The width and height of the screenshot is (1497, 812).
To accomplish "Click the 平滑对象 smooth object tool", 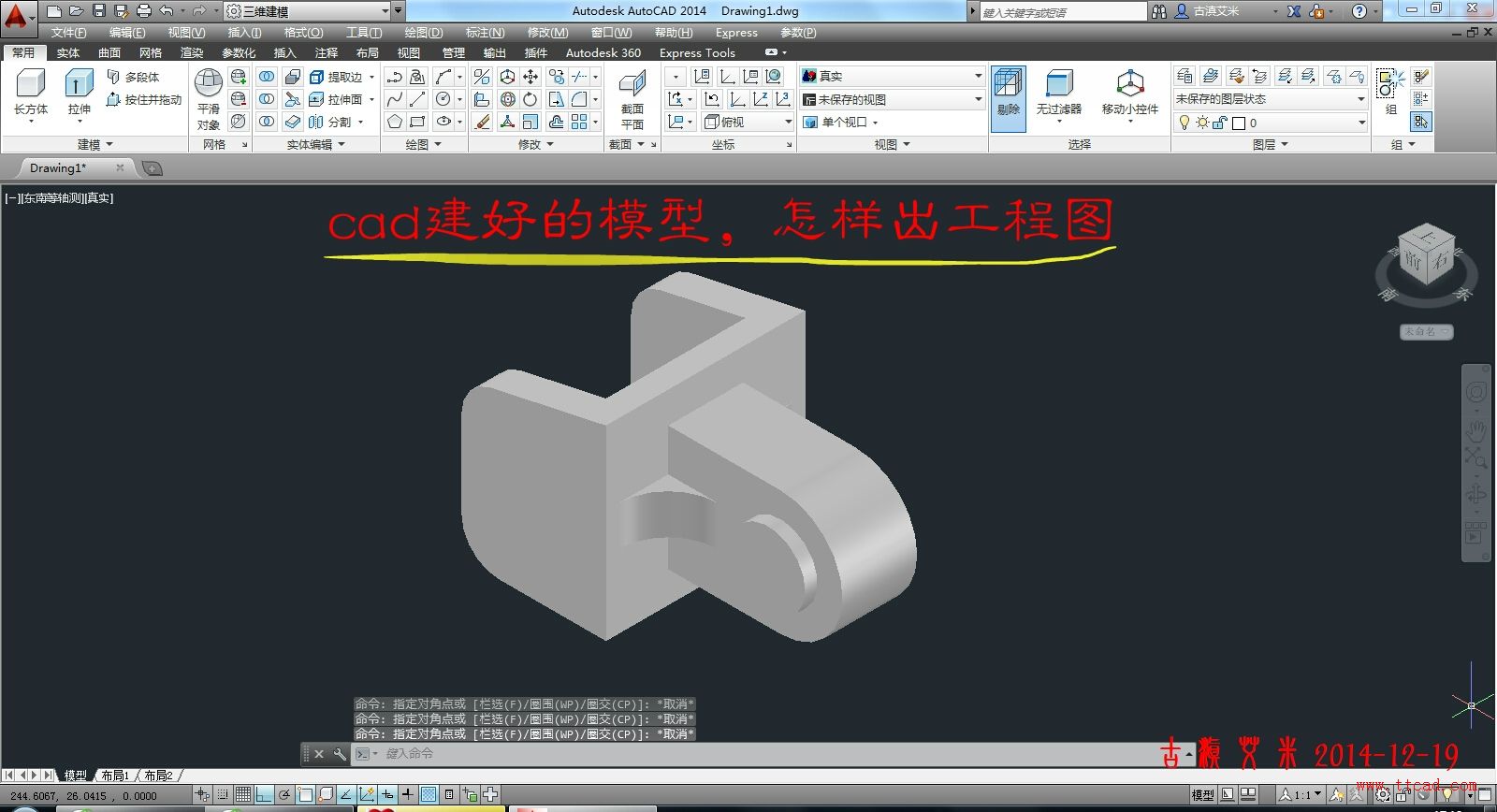I will (209, 98).
